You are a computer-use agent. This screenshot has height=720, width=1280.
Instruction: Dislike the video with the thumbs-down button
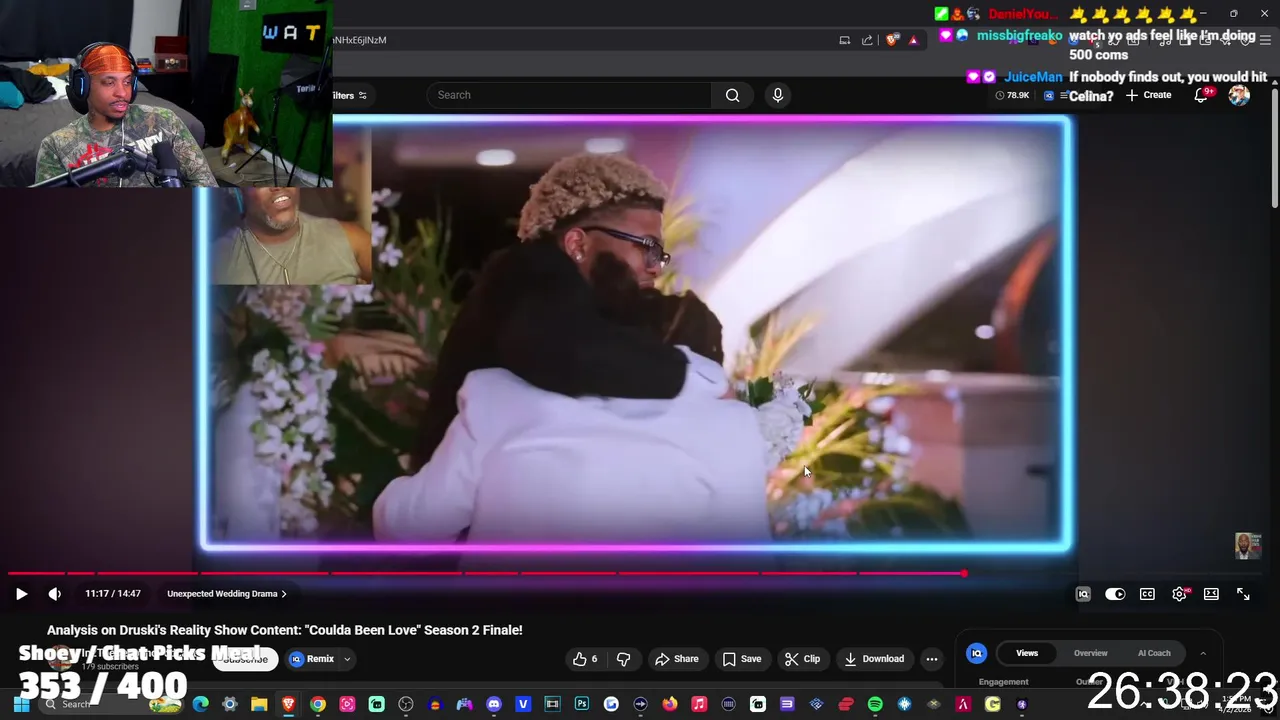(623, 659)
